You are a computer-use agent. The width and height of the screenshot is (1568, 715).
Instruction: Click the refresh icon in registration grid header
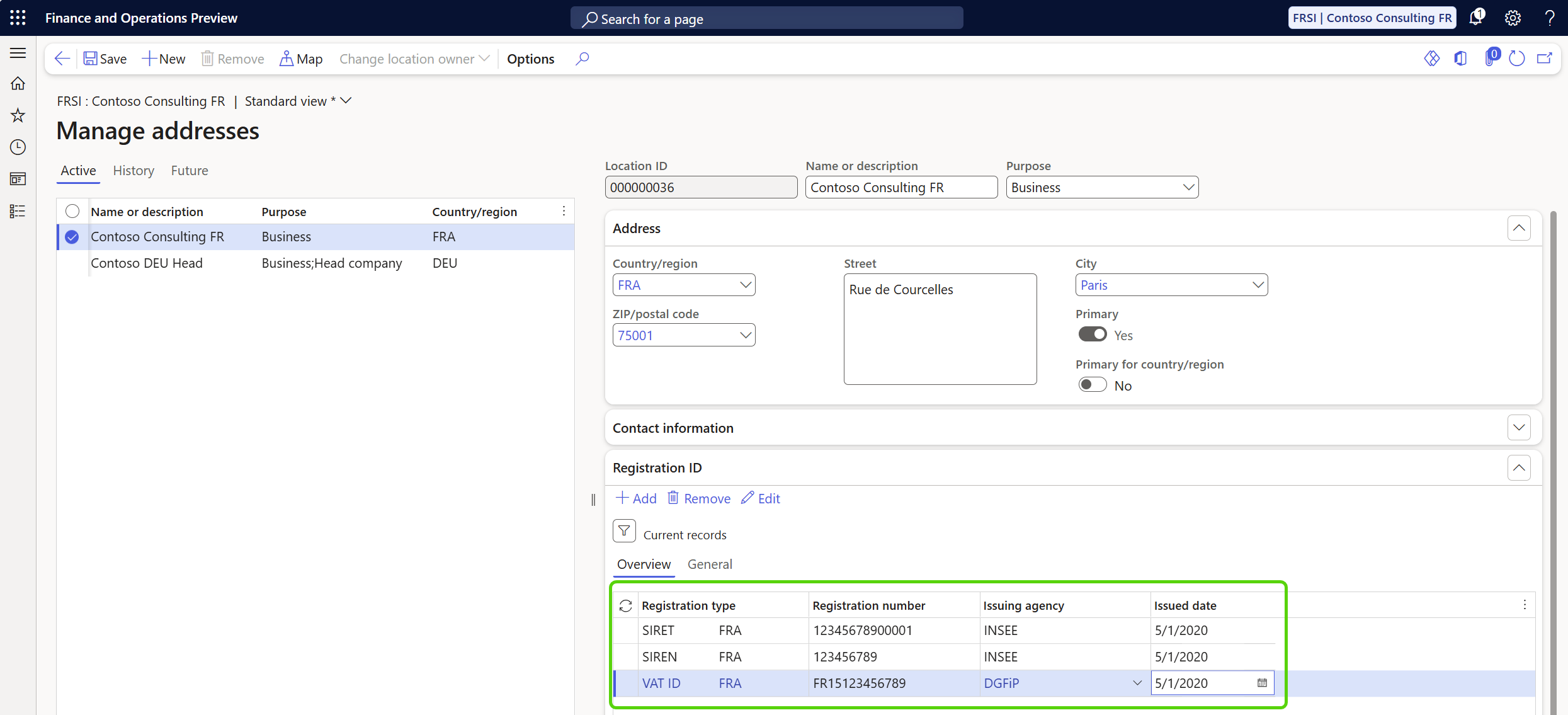(625, 605)
